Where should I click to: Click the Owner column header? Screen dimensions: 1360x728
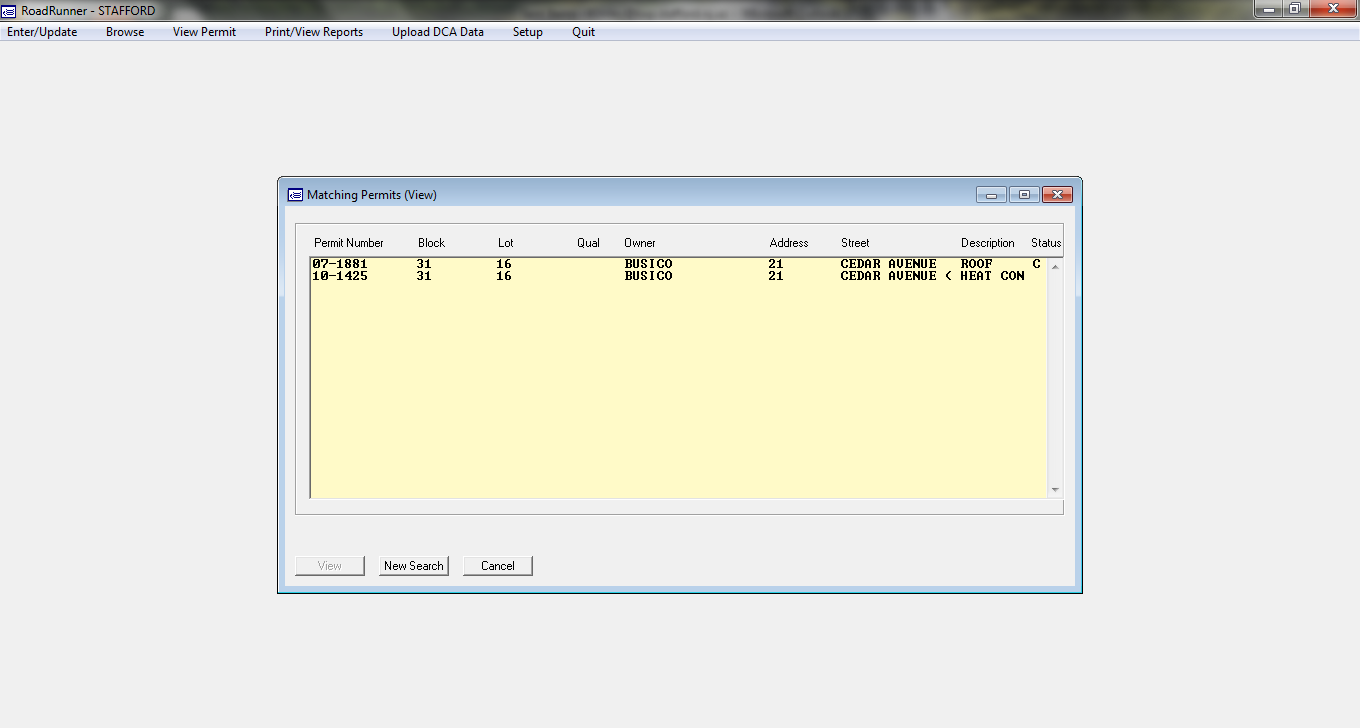point(640,243)
